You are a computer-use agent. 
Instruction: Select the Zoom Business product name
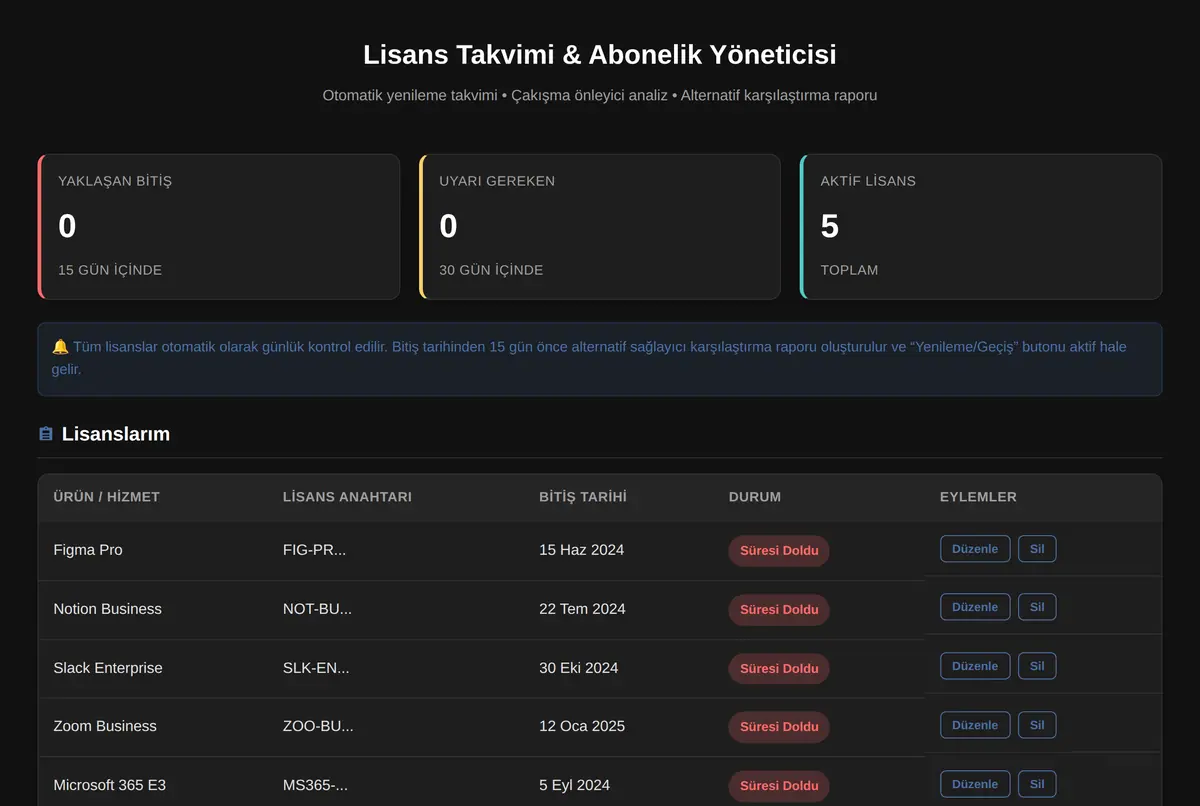pos(105,726)
